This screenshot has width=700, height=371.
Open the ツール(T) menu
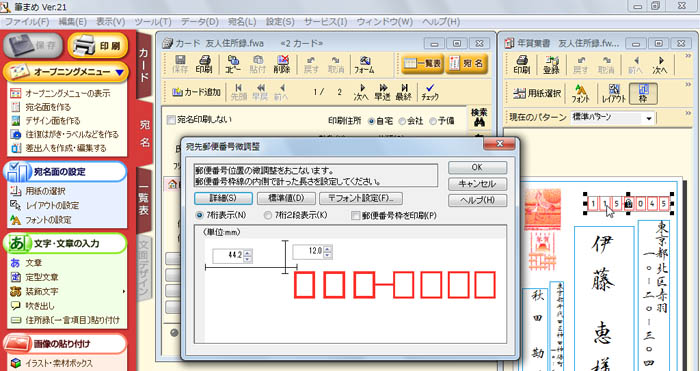[153, 21]
